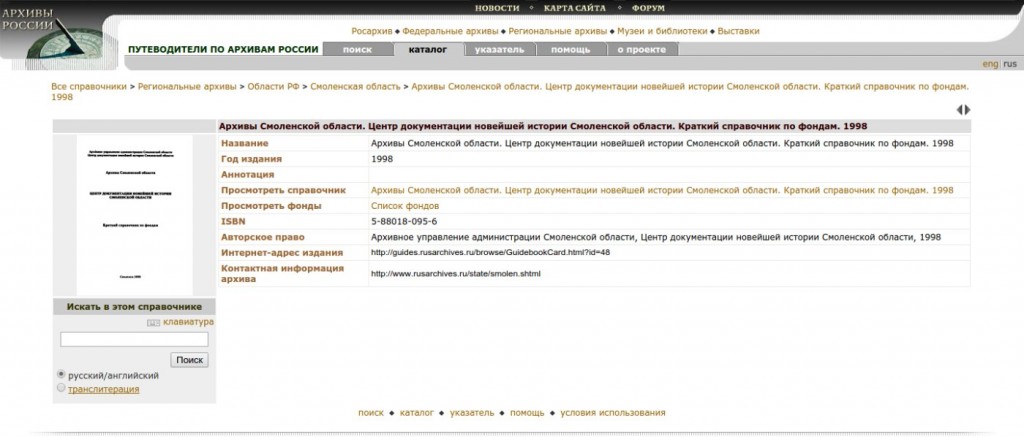Click the Поиск button
1024x437 pixels.
coord(189,360)
